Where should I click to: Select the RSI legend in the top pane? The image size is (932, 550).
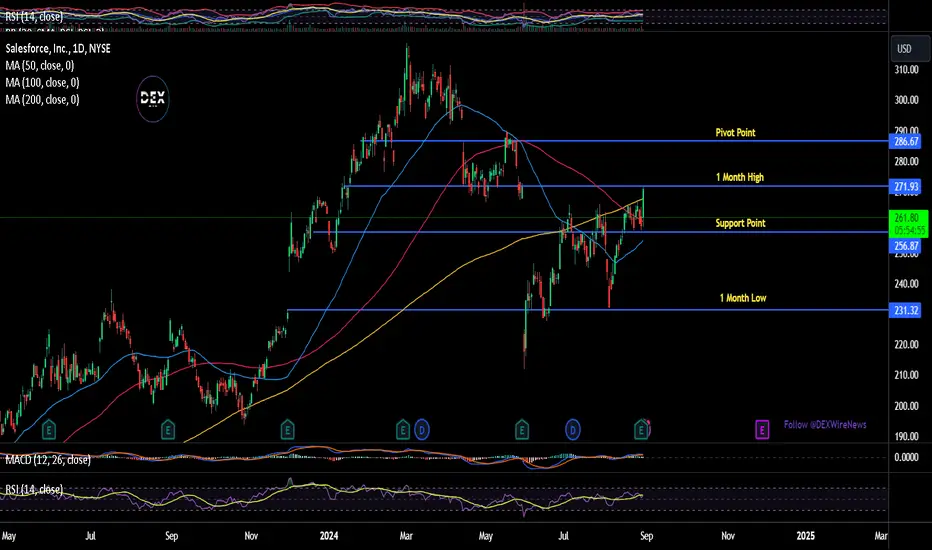(x=34, y=17)
